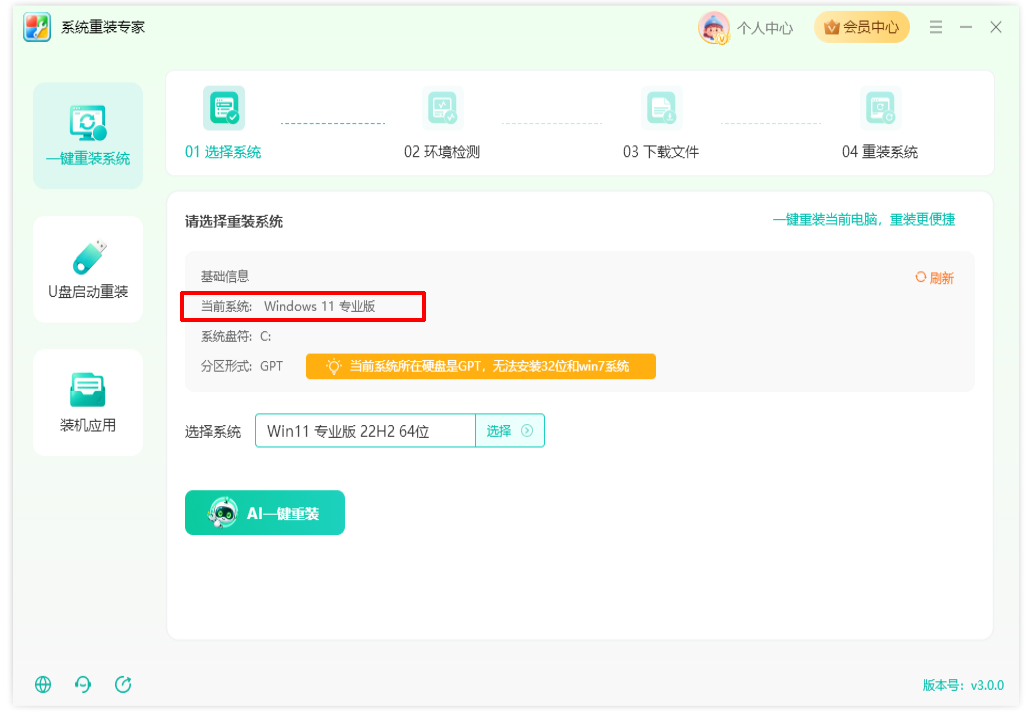The image size is (1029, 720).
Task: Click the Win11 专业版 22H2 64位 system field
Action: [365, 431]
